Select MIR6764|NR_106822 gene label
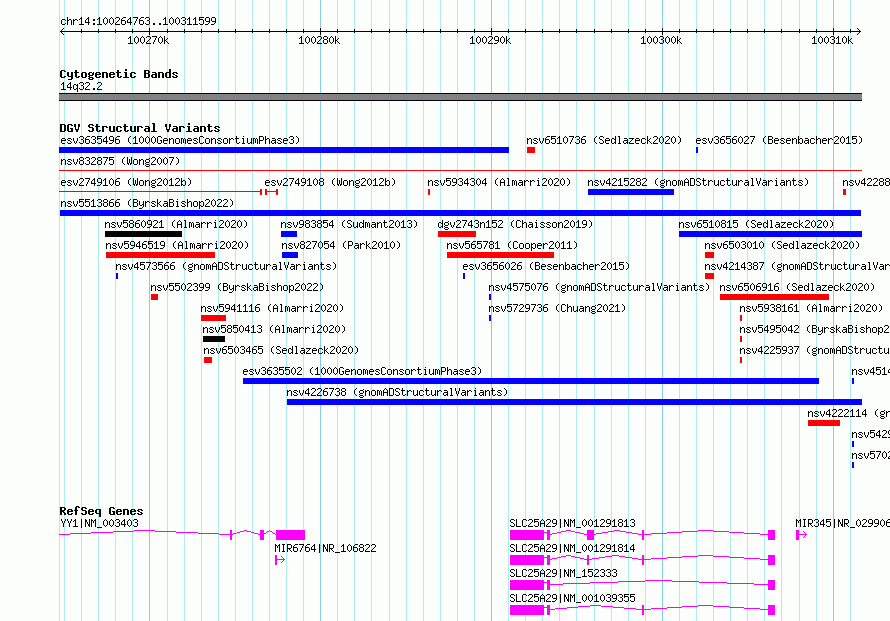 (x=325, y=548)
